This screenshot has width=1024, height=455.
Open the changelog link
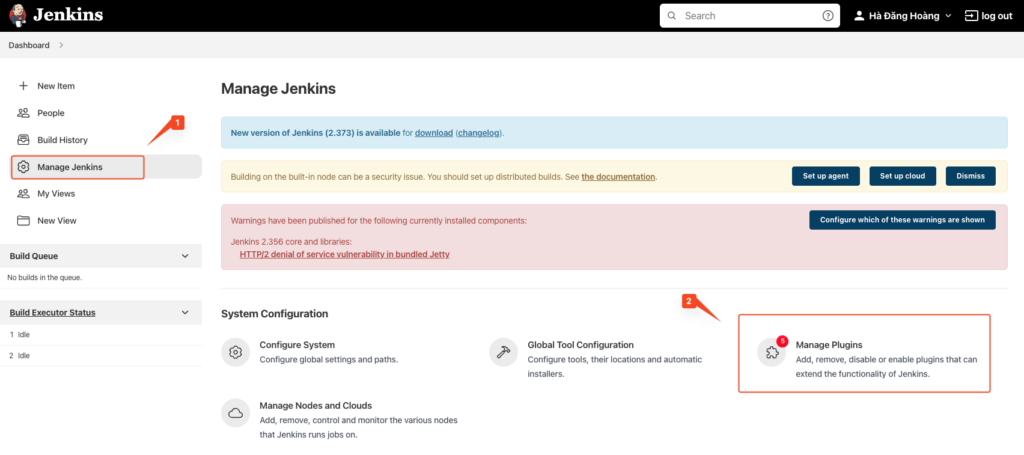point(479,133)
